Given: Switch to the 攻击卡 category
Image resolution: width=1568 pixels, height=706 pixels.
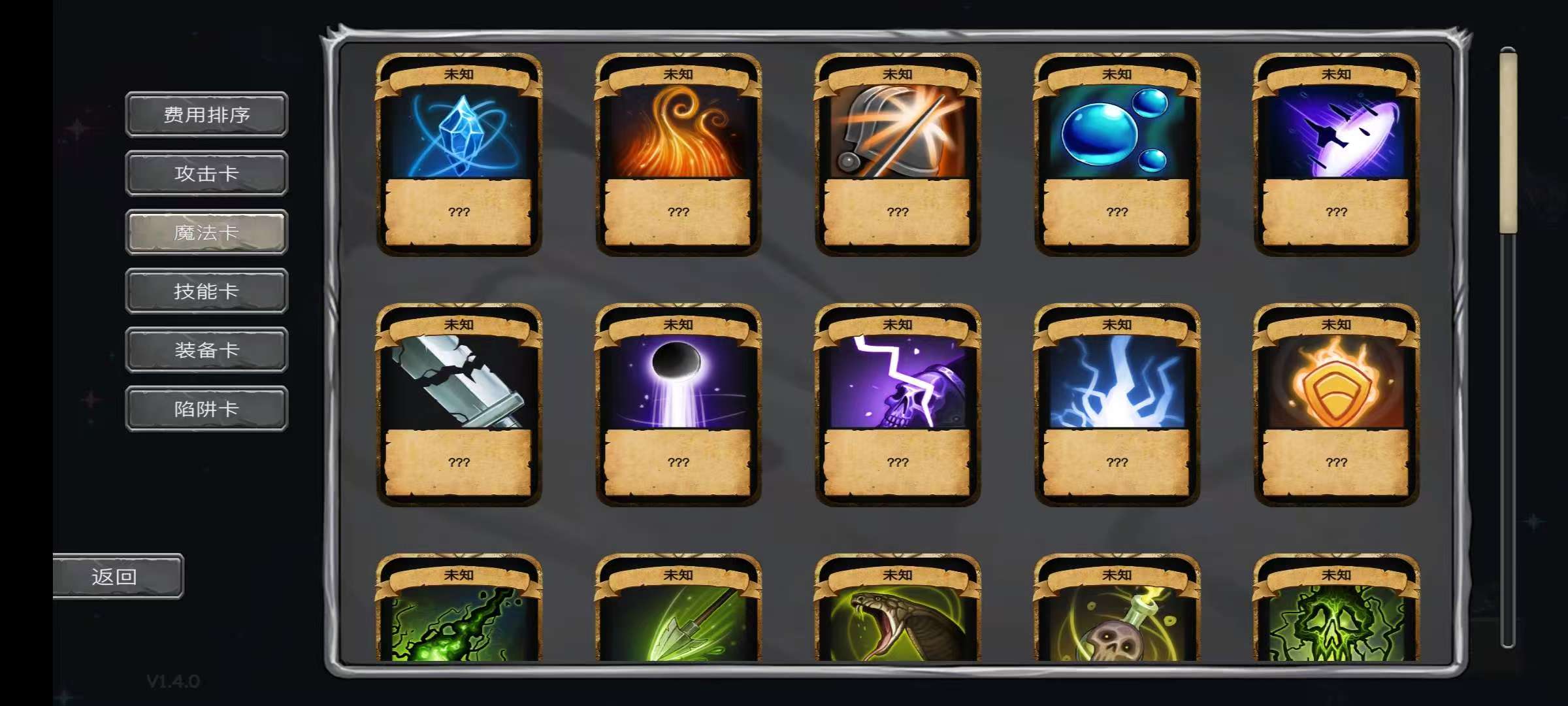Looking at the screenshot, I should coord(206,173).
